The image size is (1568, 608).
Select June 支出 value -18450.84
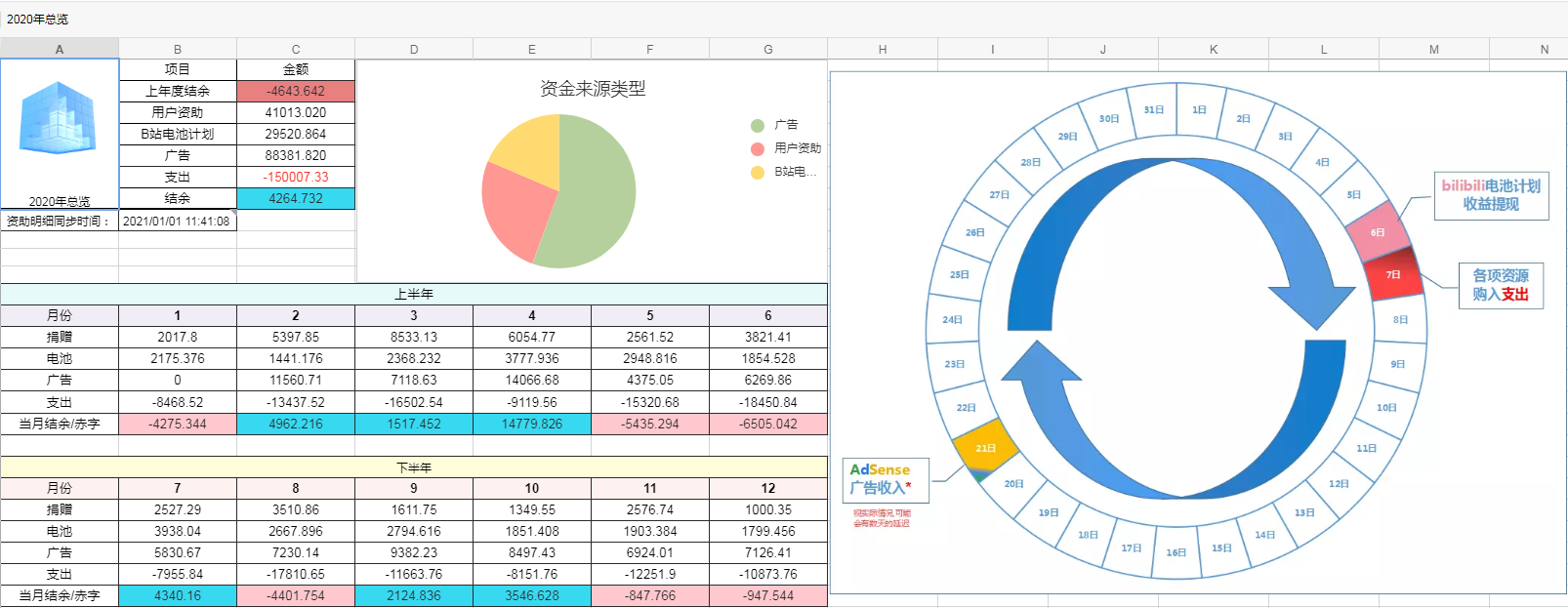768,402
